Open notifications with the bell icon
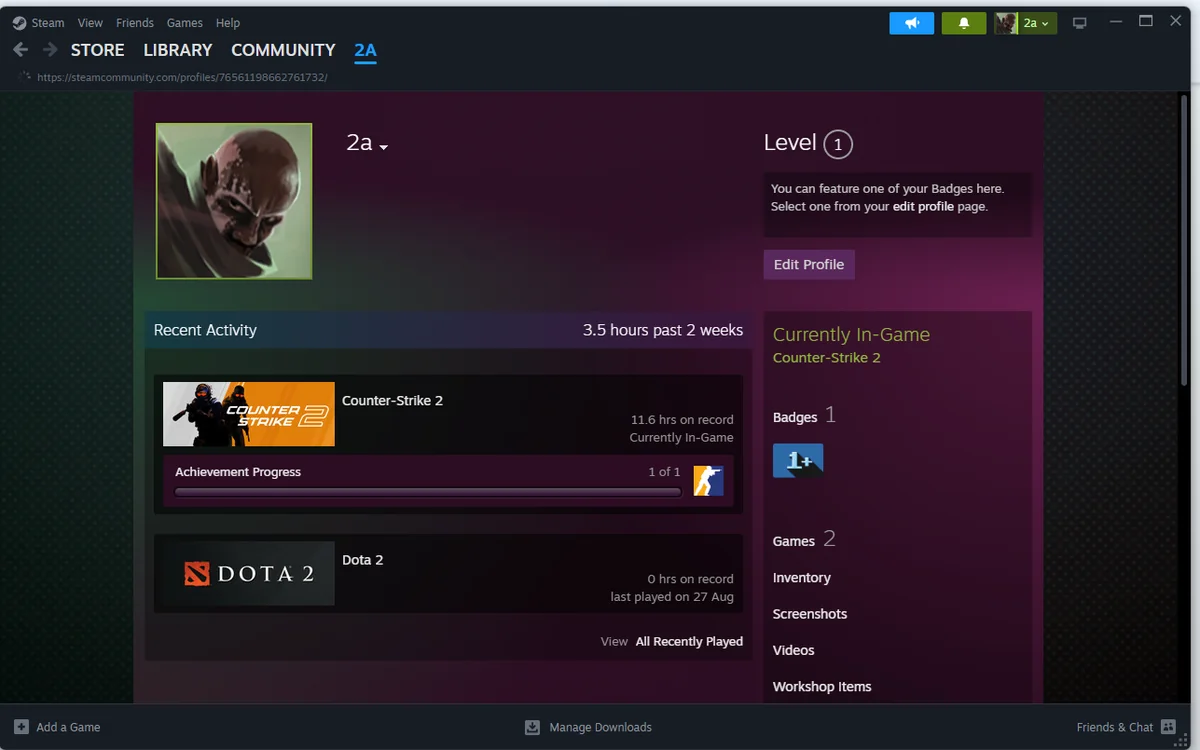This screenshot has width=1200, height=750. (x=964, y=23)
